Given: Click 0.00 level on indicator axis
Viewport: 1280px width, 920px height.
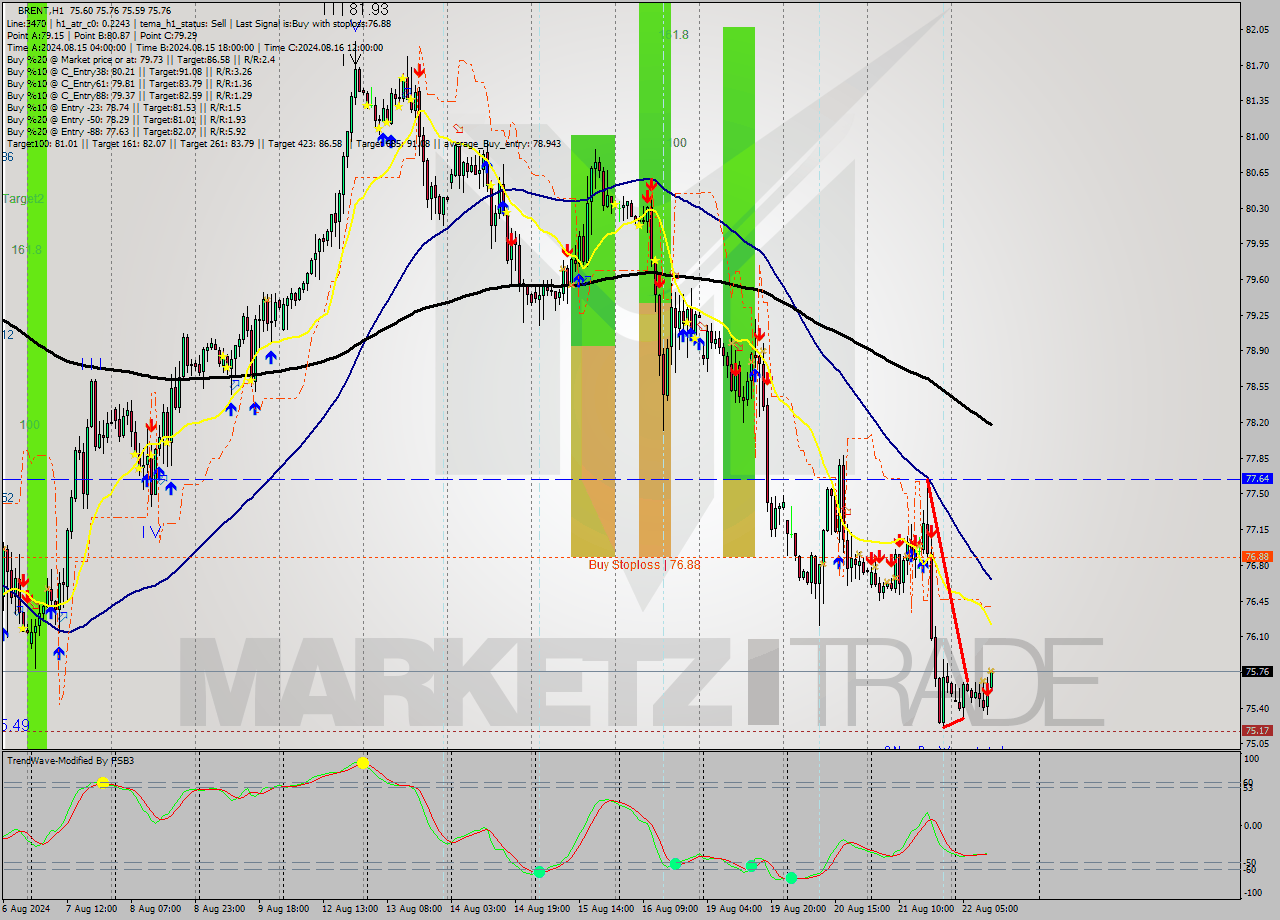Looking at the screenshot, I should coord(1255,825).
